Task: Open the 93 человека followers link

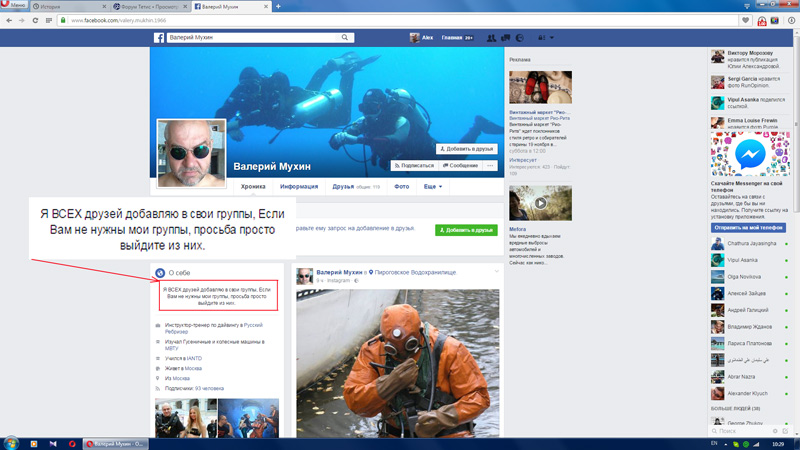Action: [209, 389]
